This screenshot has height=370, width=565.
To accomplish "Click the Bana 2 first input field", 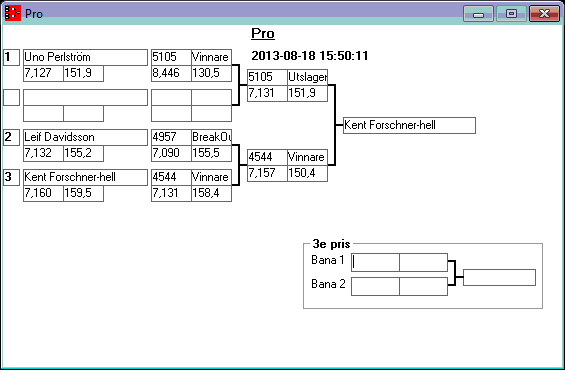I will [375, 286].
